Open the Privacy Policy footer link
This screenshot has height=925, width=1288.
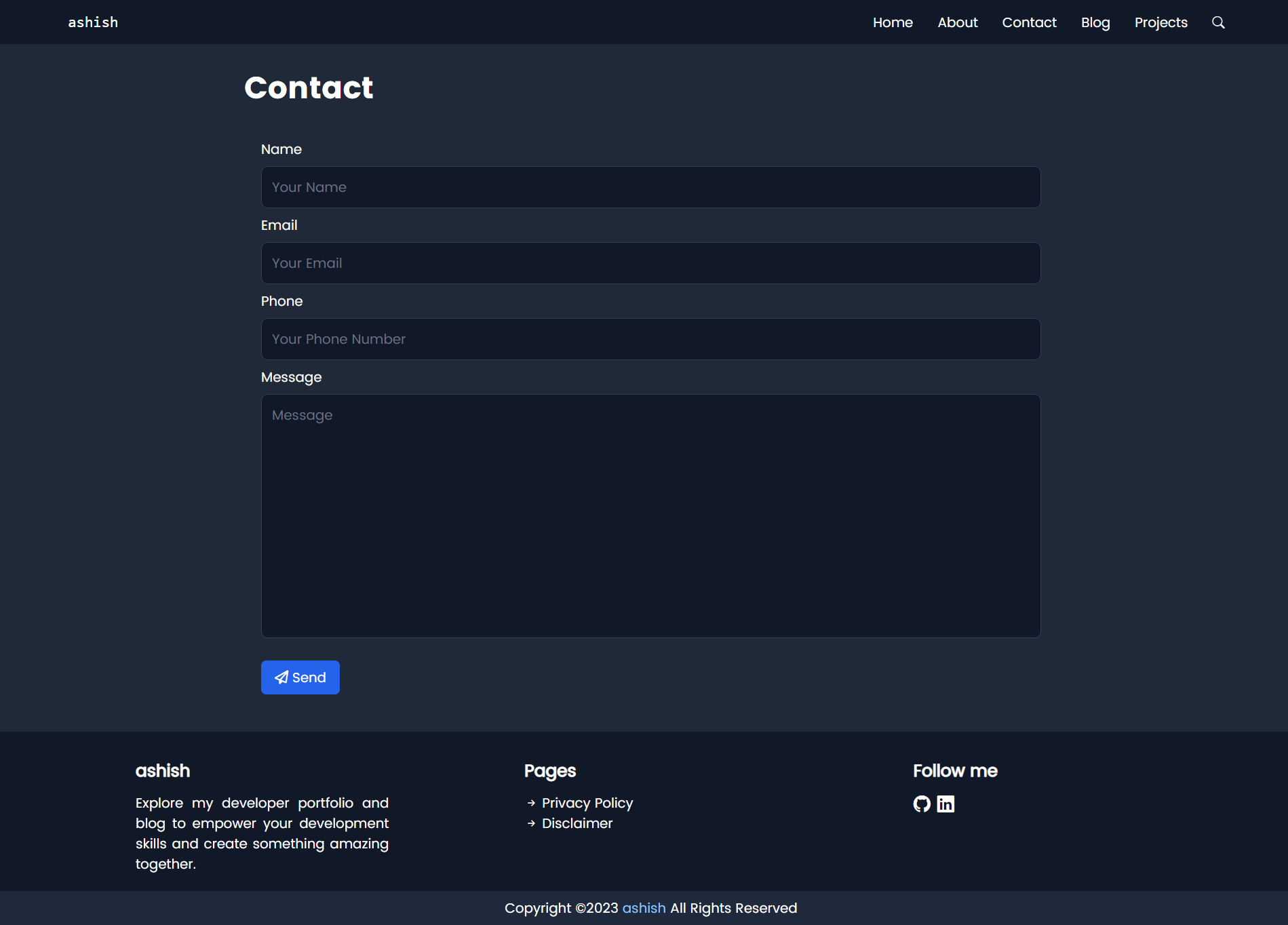[x=587, y=803]
